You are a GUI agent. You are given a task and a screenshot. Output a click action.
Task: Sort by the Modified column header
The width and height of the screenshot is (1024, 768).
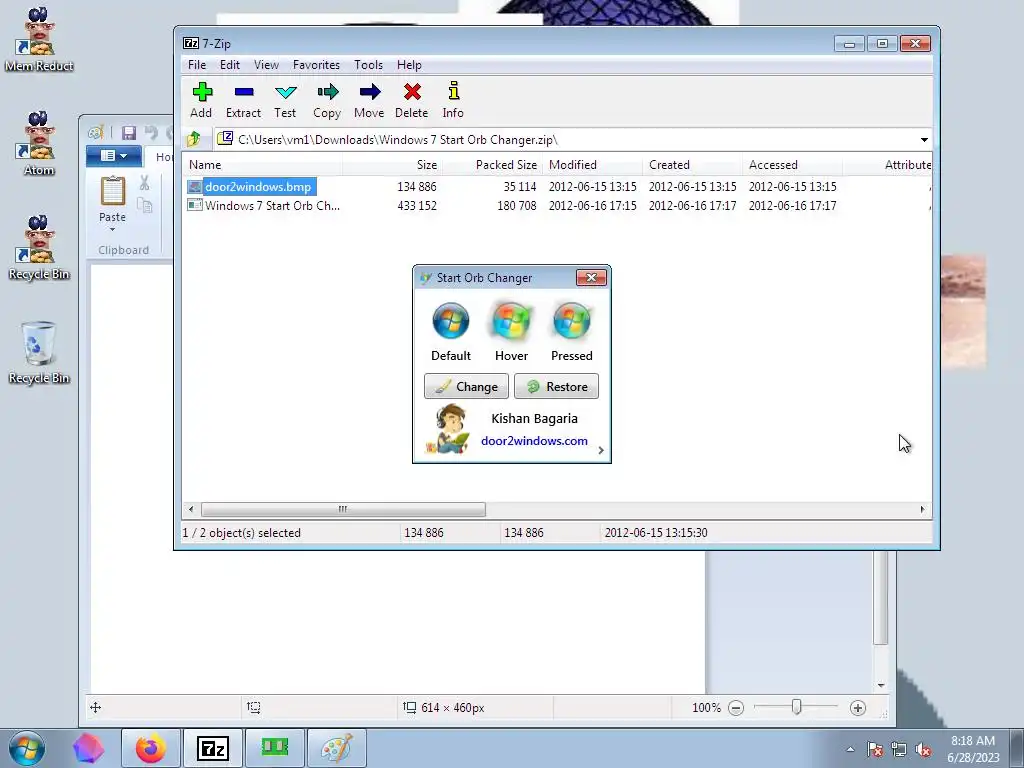pyautogui.click(x=592, y=165)
